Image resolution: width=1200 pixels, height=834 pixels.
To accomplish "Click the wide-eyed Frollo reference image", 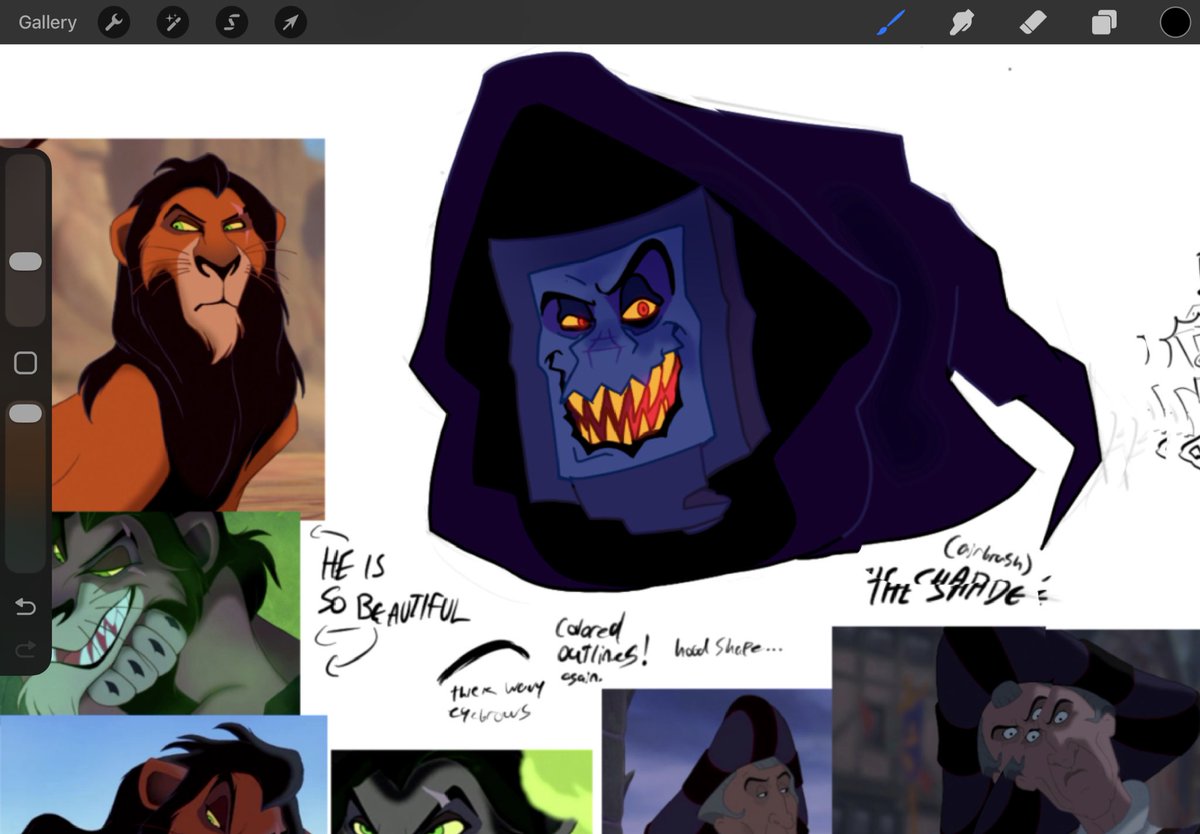I will 1016,730.
